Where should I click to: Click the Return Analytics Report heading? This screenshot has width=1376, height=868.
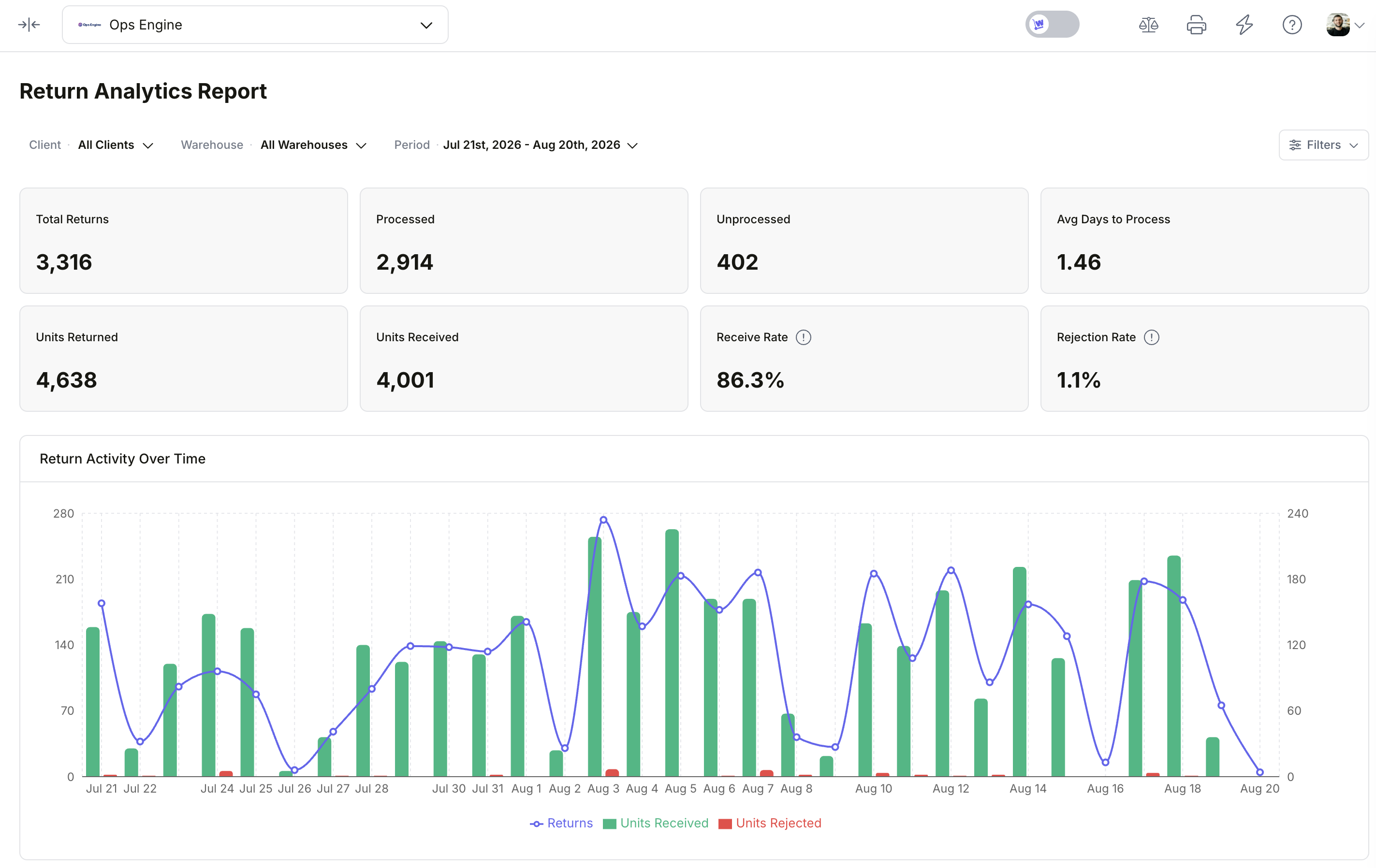point(143,91)
